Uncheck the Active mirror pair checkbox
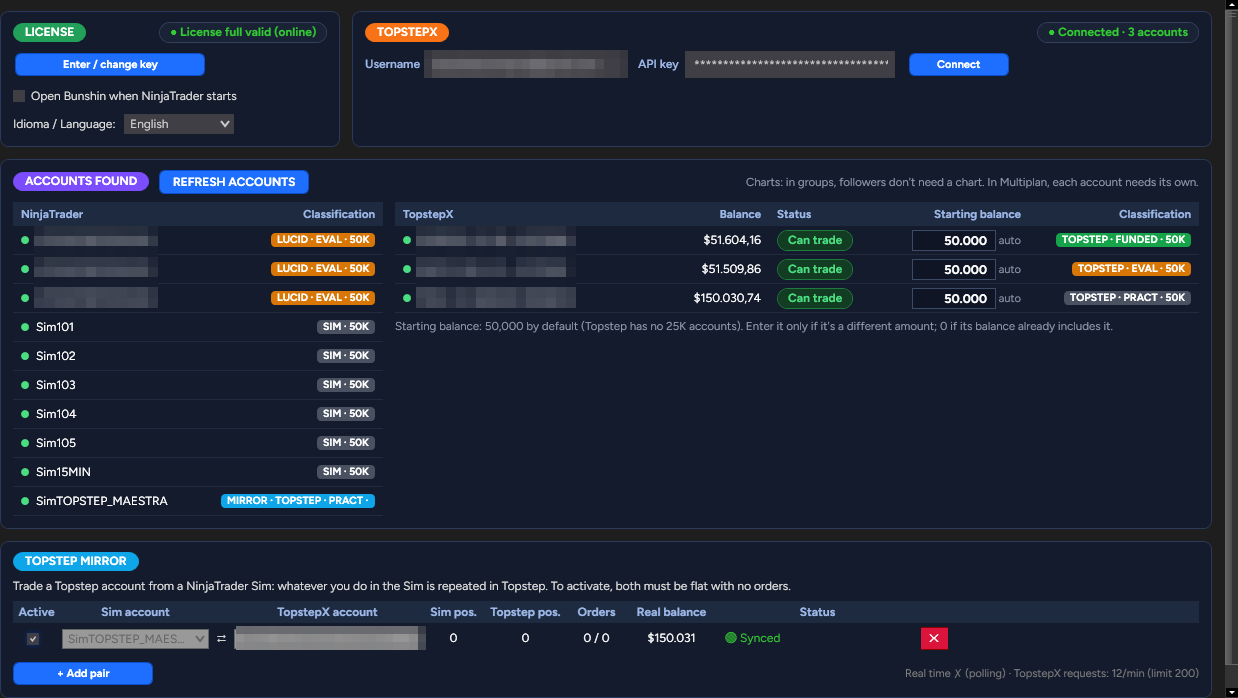 [33, 638]
